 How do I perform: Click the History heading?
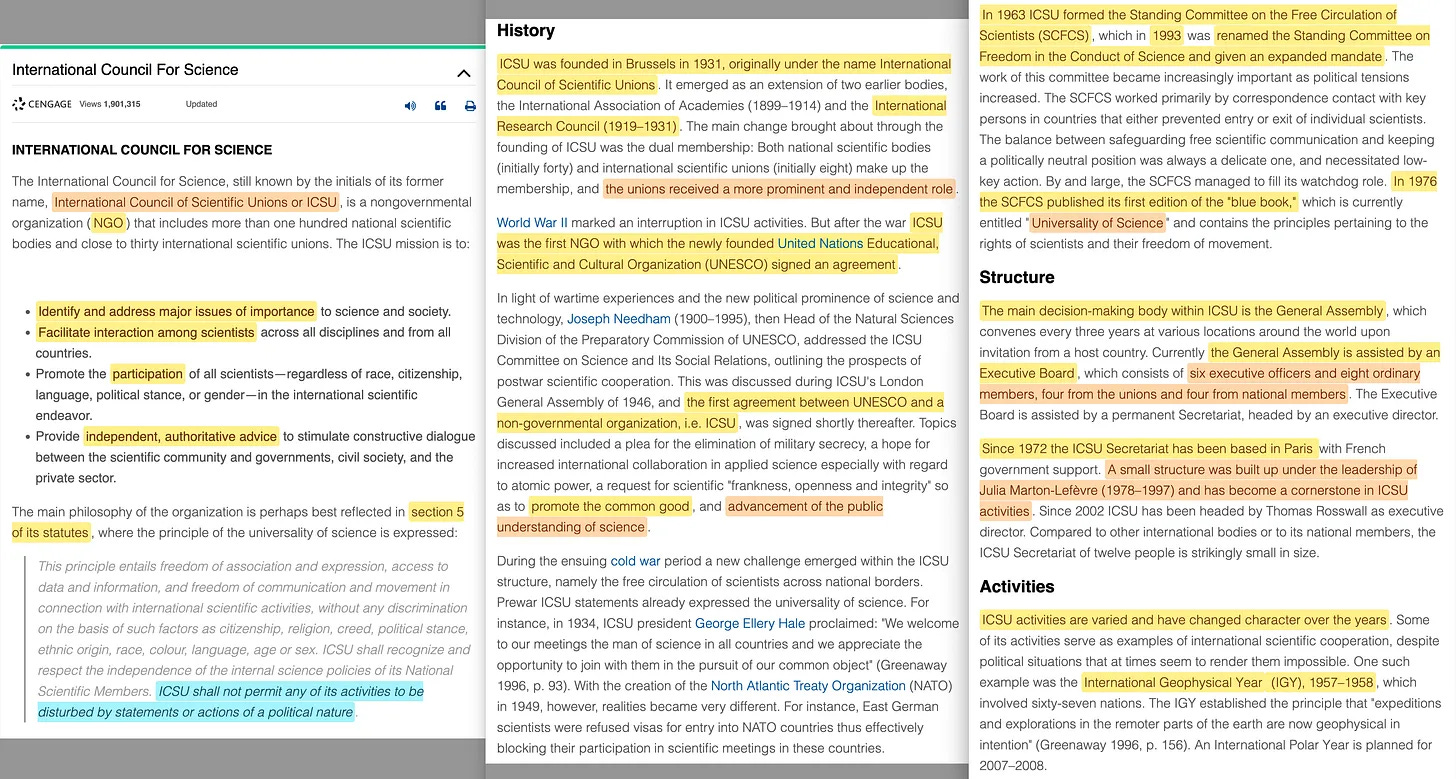526,31
